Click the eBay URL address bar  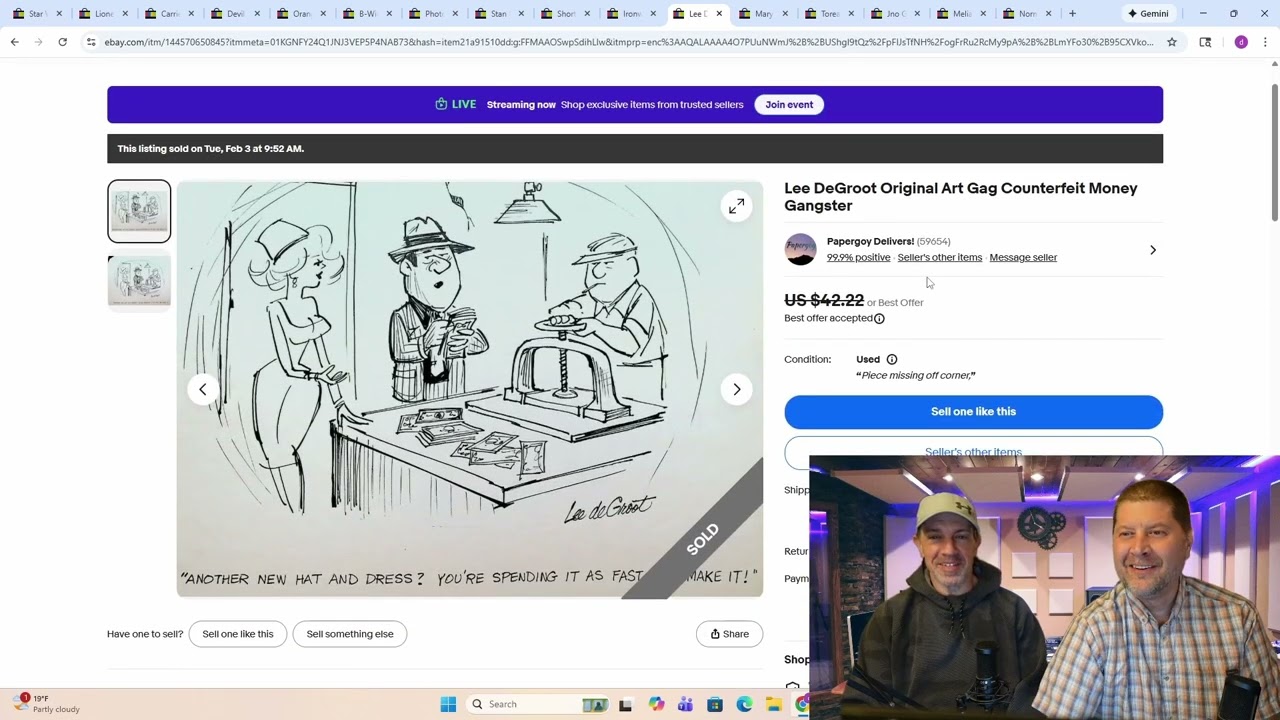click(628, 42)
